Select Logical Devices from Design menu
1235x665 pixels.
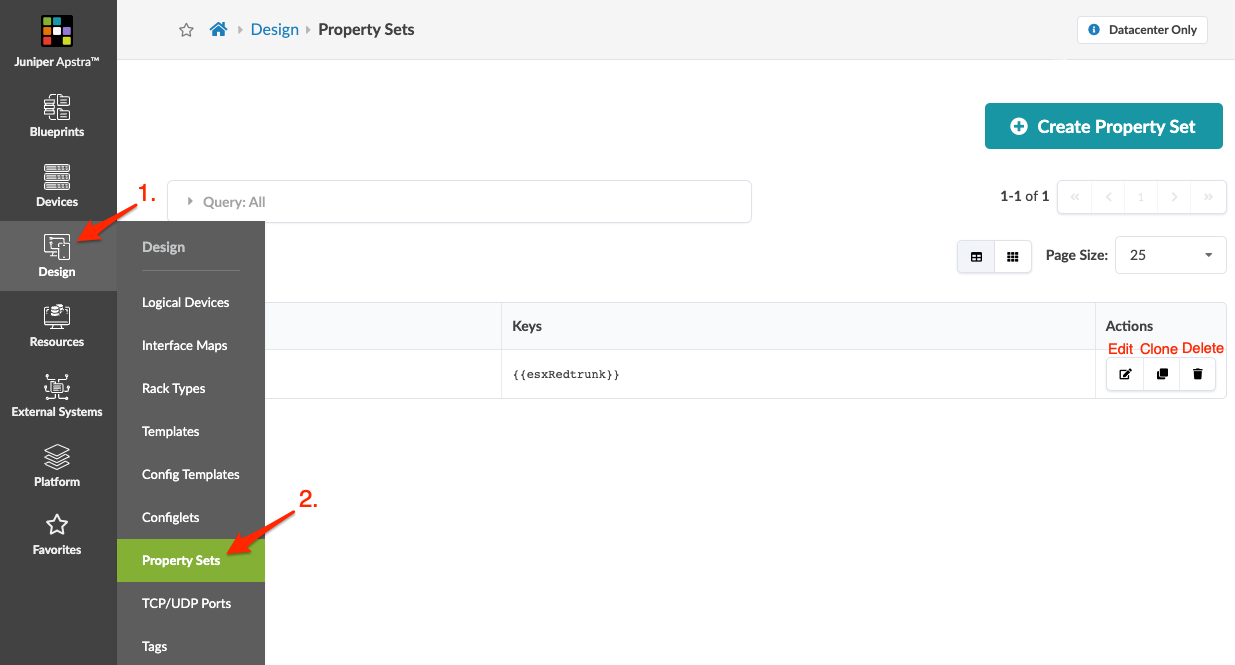[186, 302]
